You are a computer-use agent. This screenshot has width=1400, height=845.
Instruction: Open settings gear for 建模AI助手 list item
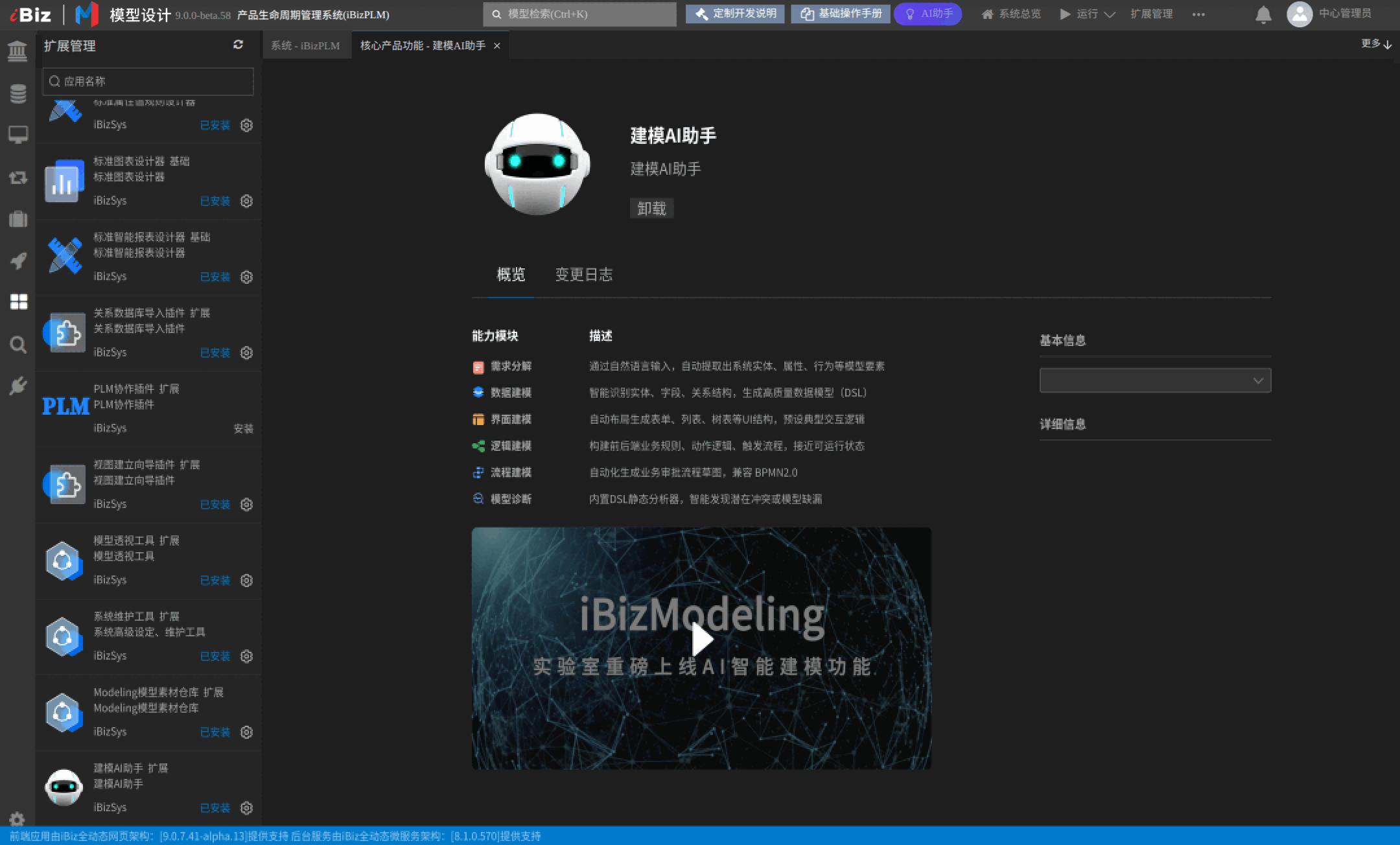(x=246, y=807)
